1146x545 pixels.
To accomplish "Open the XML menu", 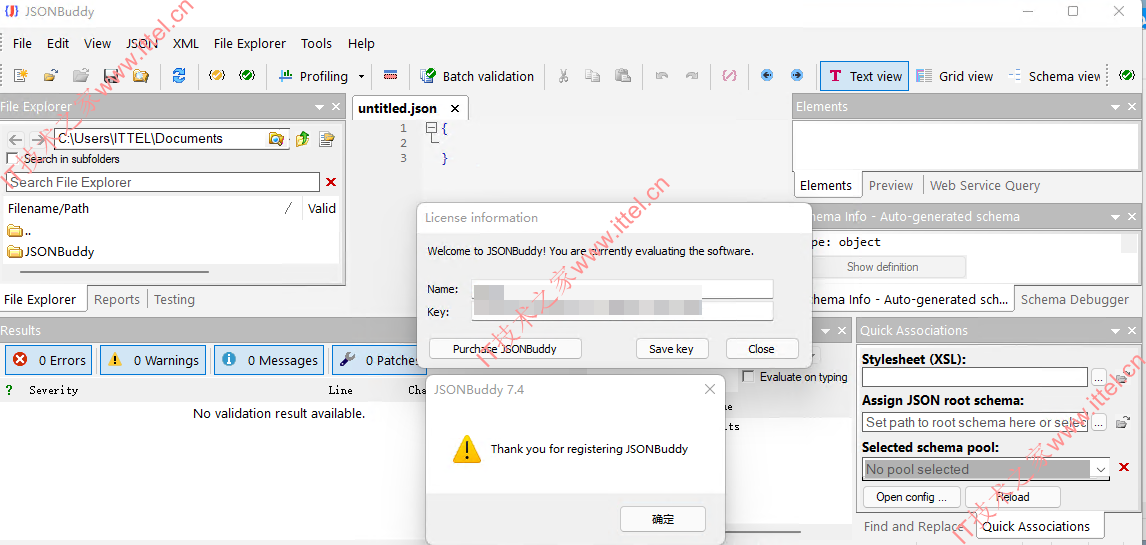I will coord(186,43).
